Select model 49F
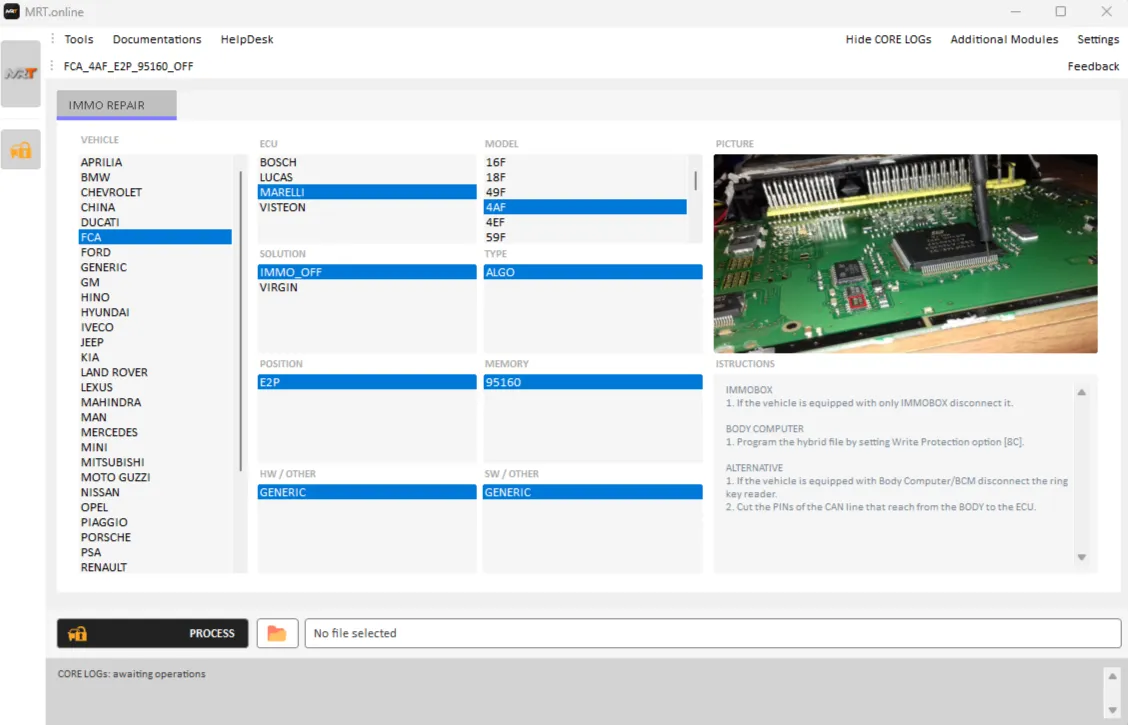 coord(585,193)
